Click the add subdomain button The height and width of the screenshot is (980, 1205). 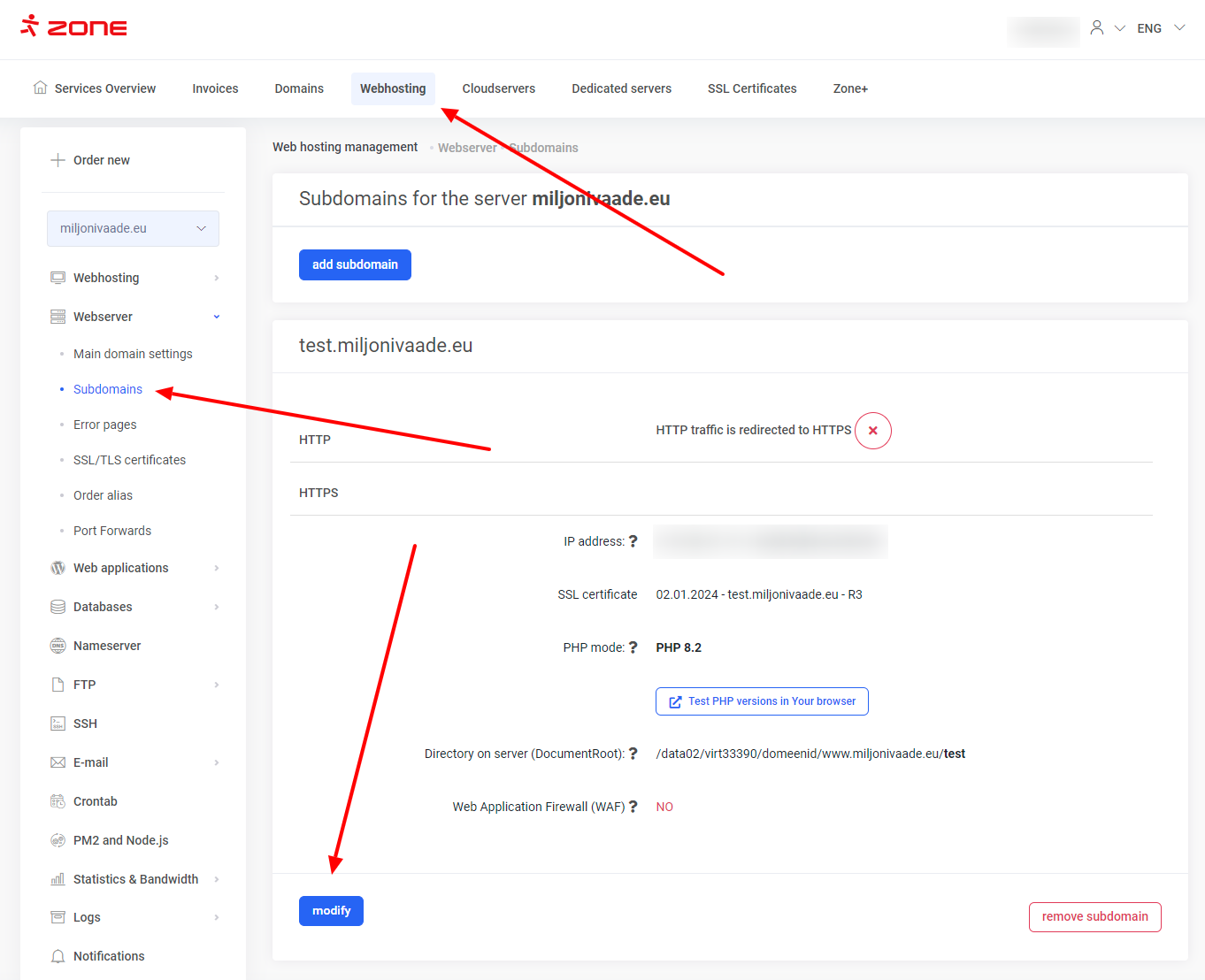[355, 264]
